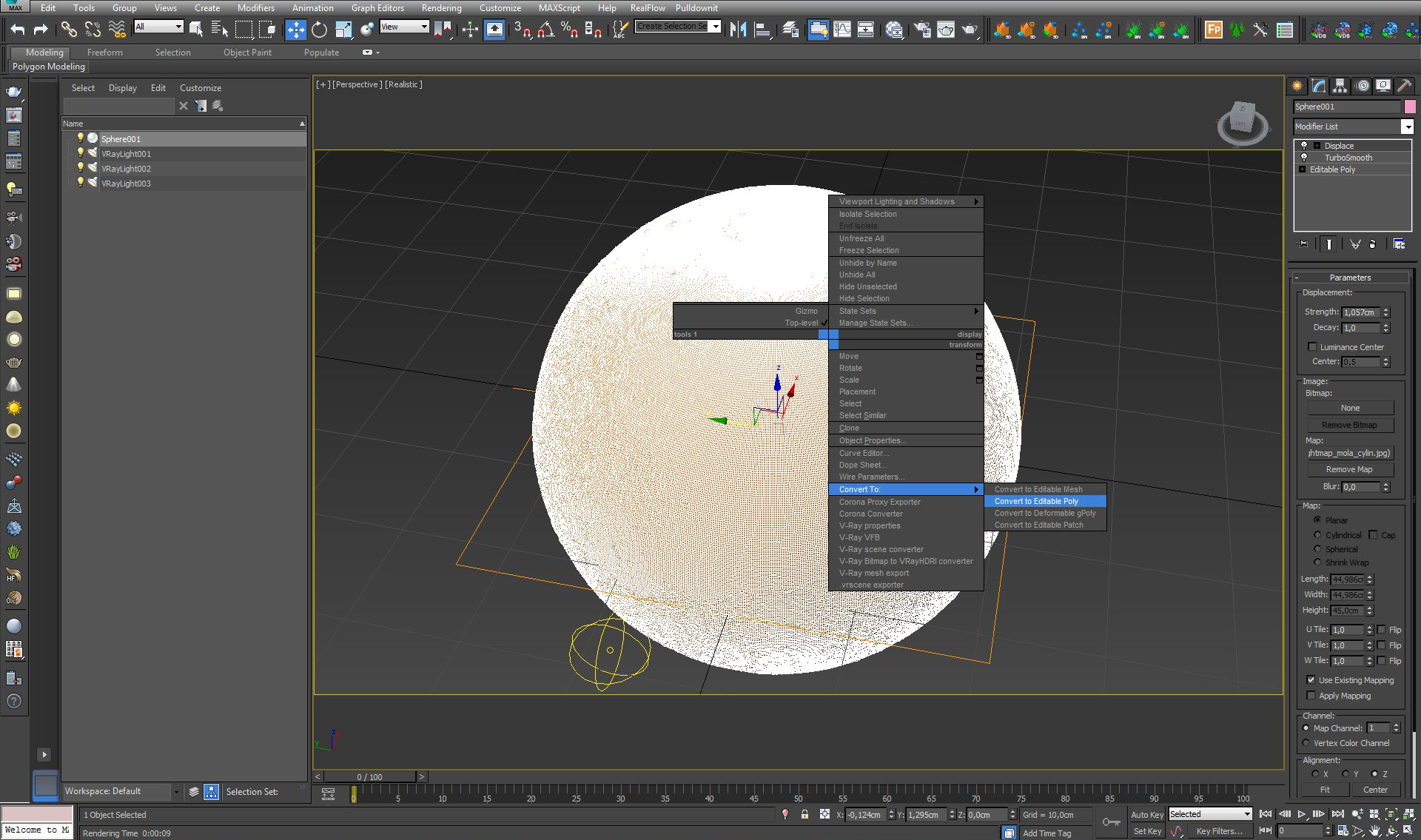This screenshot has width=1421, height=840.
Task: Toggle visibility lightbulb of VRayLight001
Action: [x=81, y=153]
